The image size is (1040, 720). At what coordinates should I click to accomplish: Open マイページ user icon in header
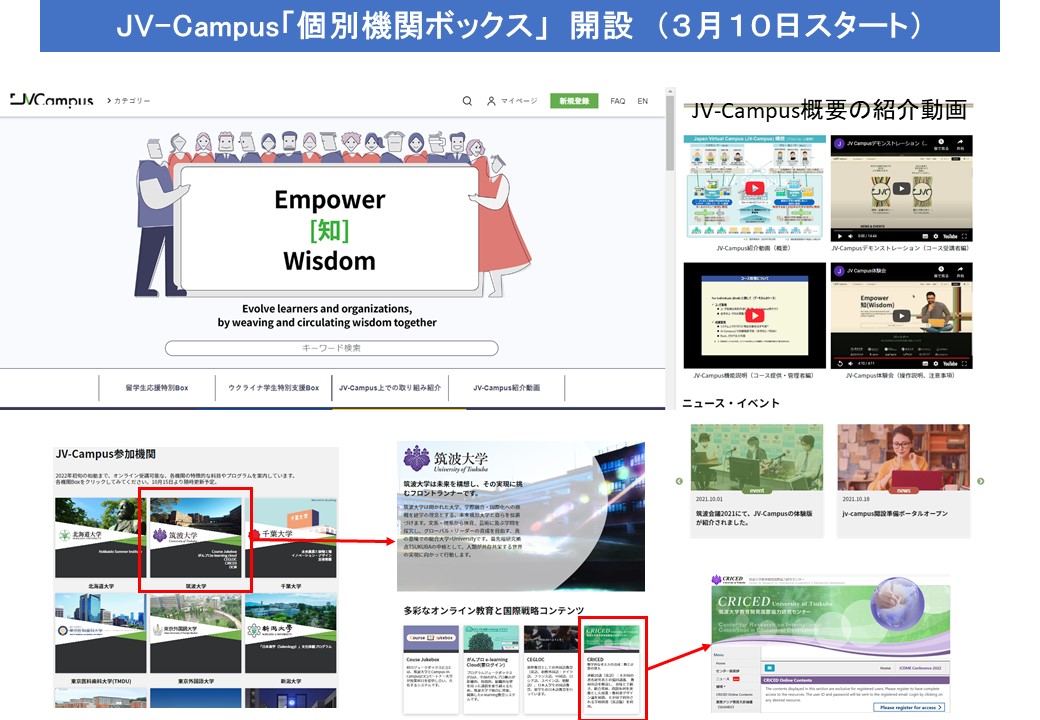click(x=491, y=101)
